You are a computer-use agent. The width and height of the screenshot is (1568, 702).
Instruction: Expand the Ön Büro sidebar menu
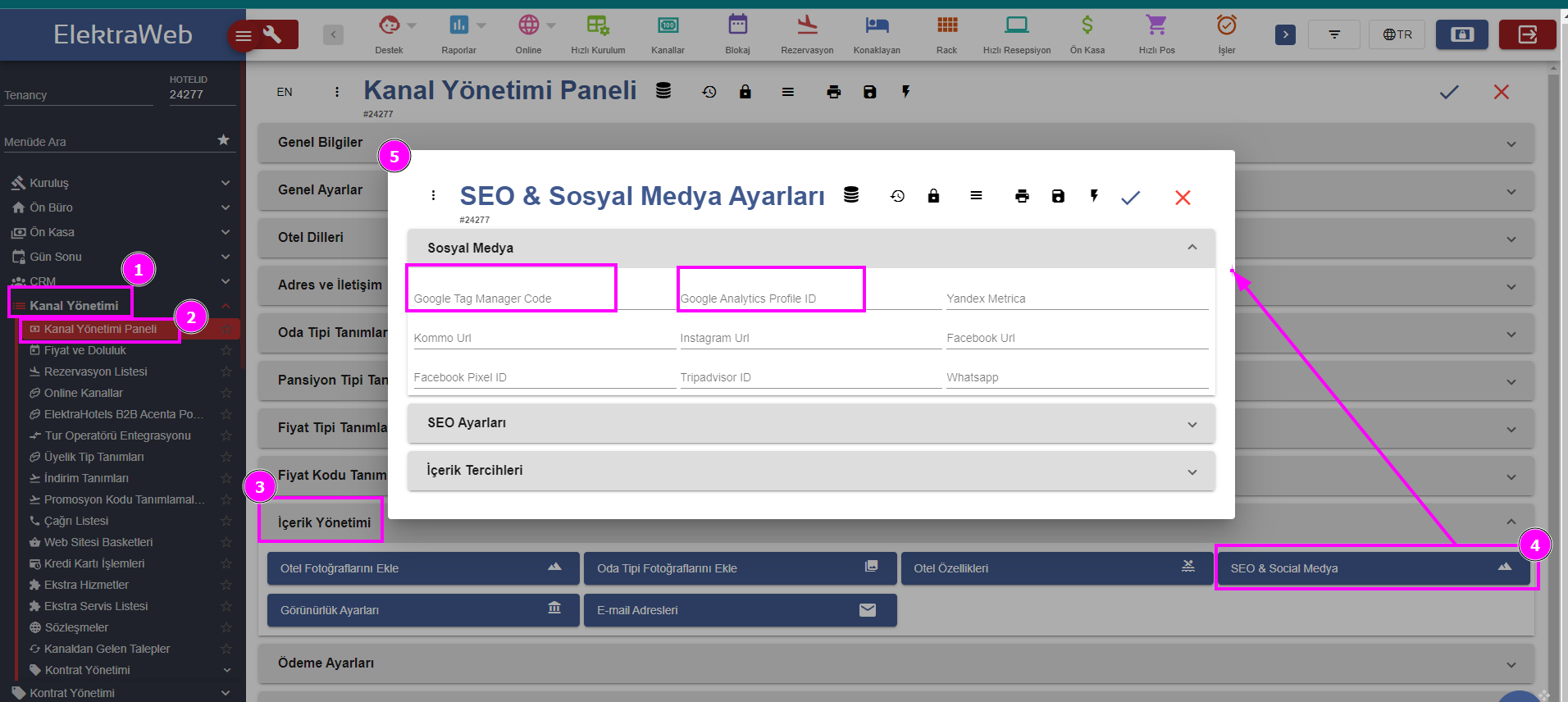coord(120,207)
